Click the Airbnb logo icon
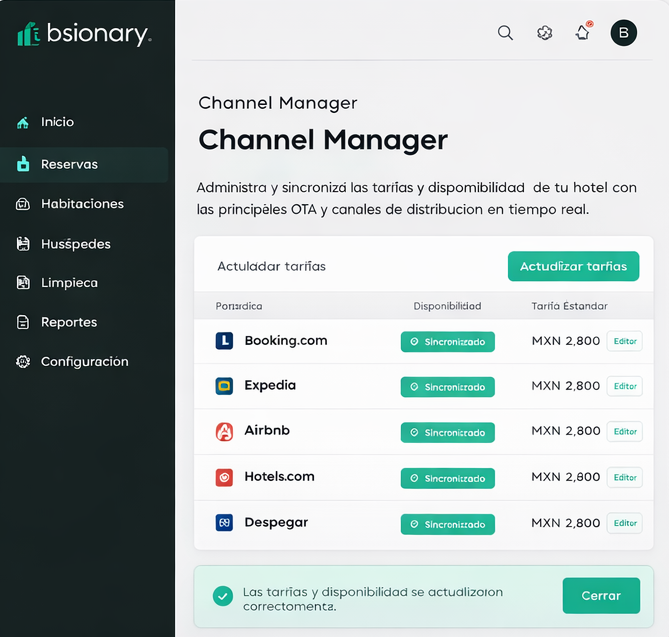 tap(224, 431)
